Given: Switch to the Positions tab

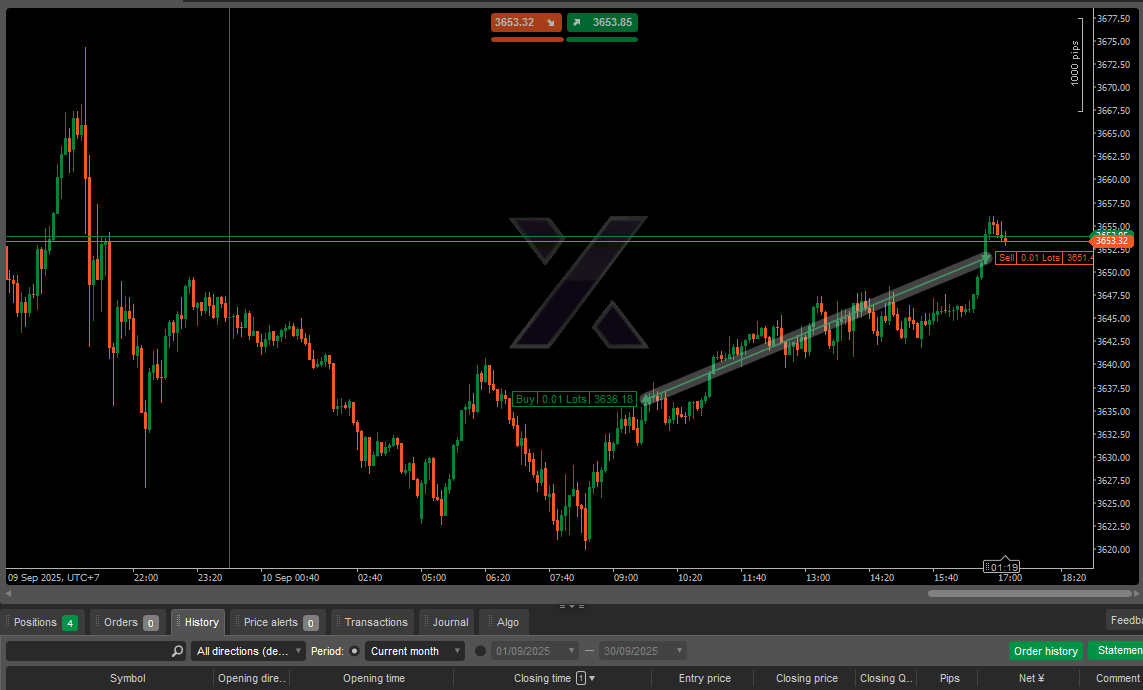Looking at the screenshot, I should (44, 622).
